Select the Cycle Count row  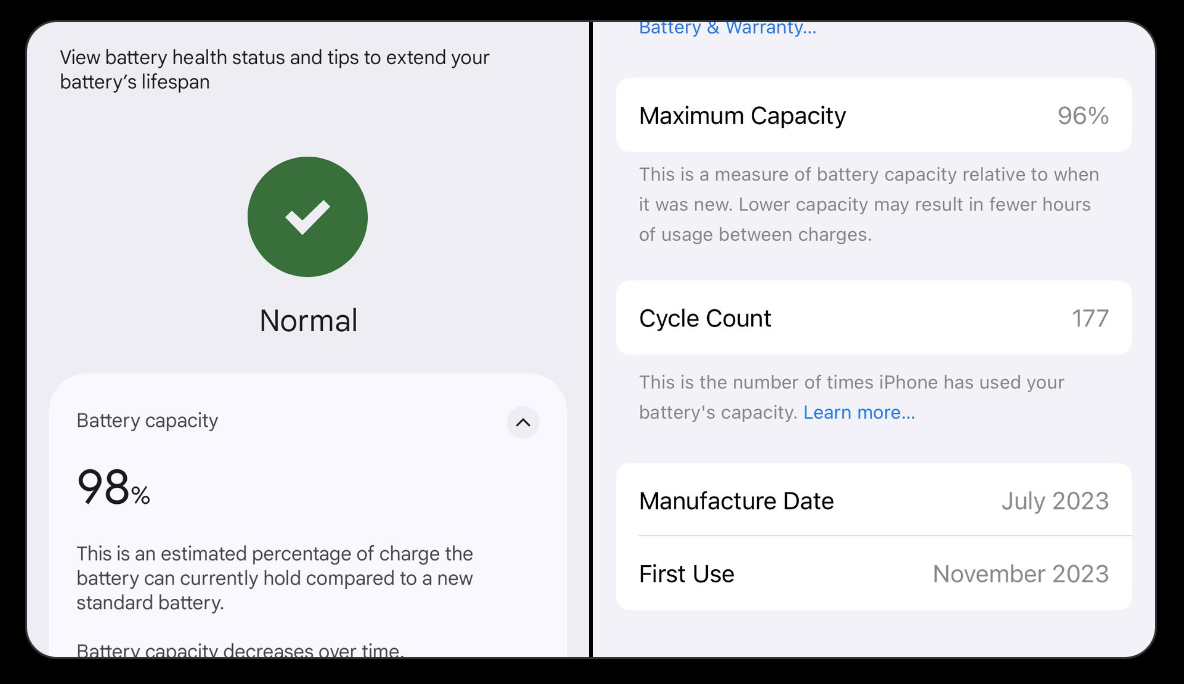874,318
